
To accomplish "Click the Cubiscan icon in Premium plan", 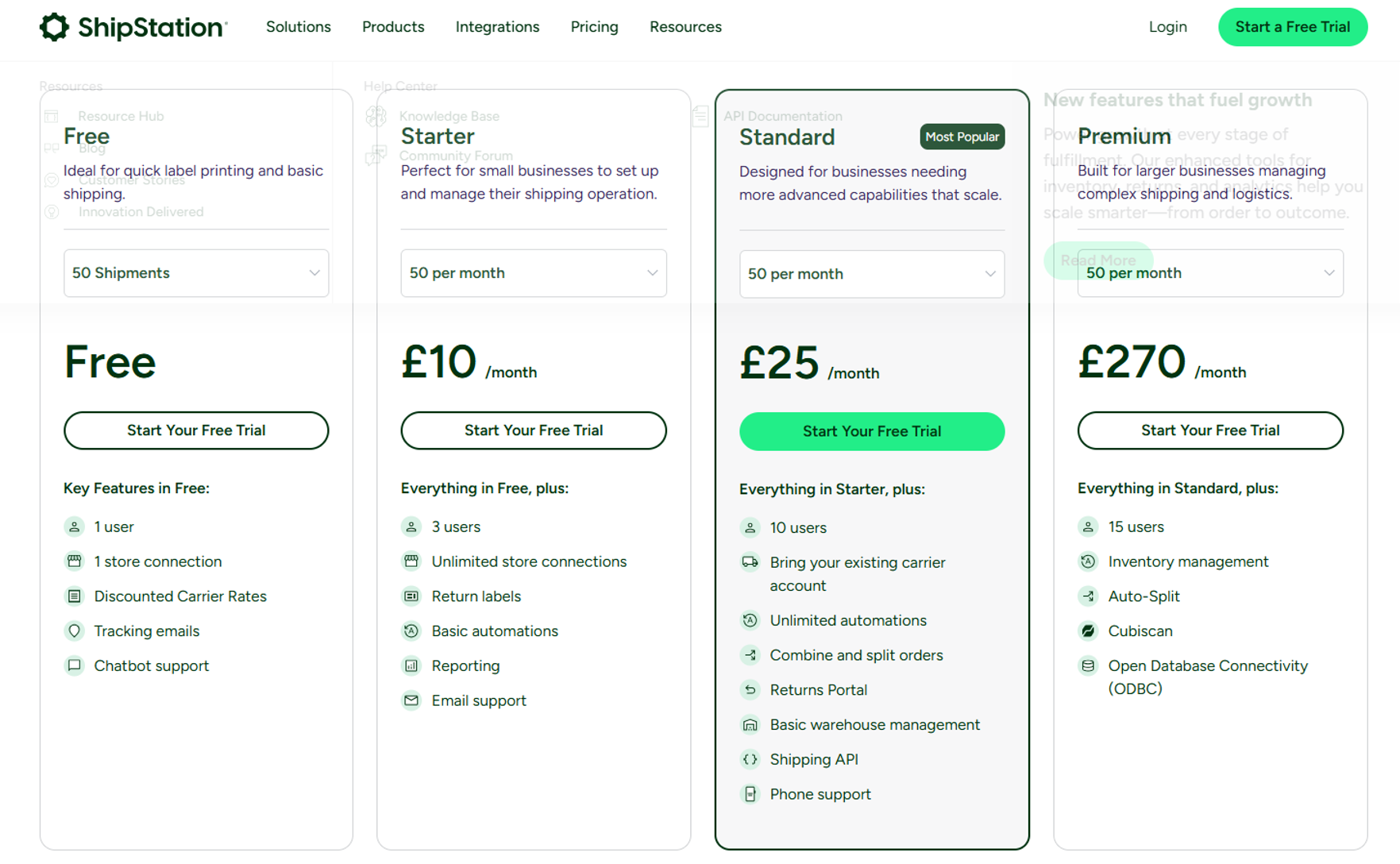I will 1087,631.
